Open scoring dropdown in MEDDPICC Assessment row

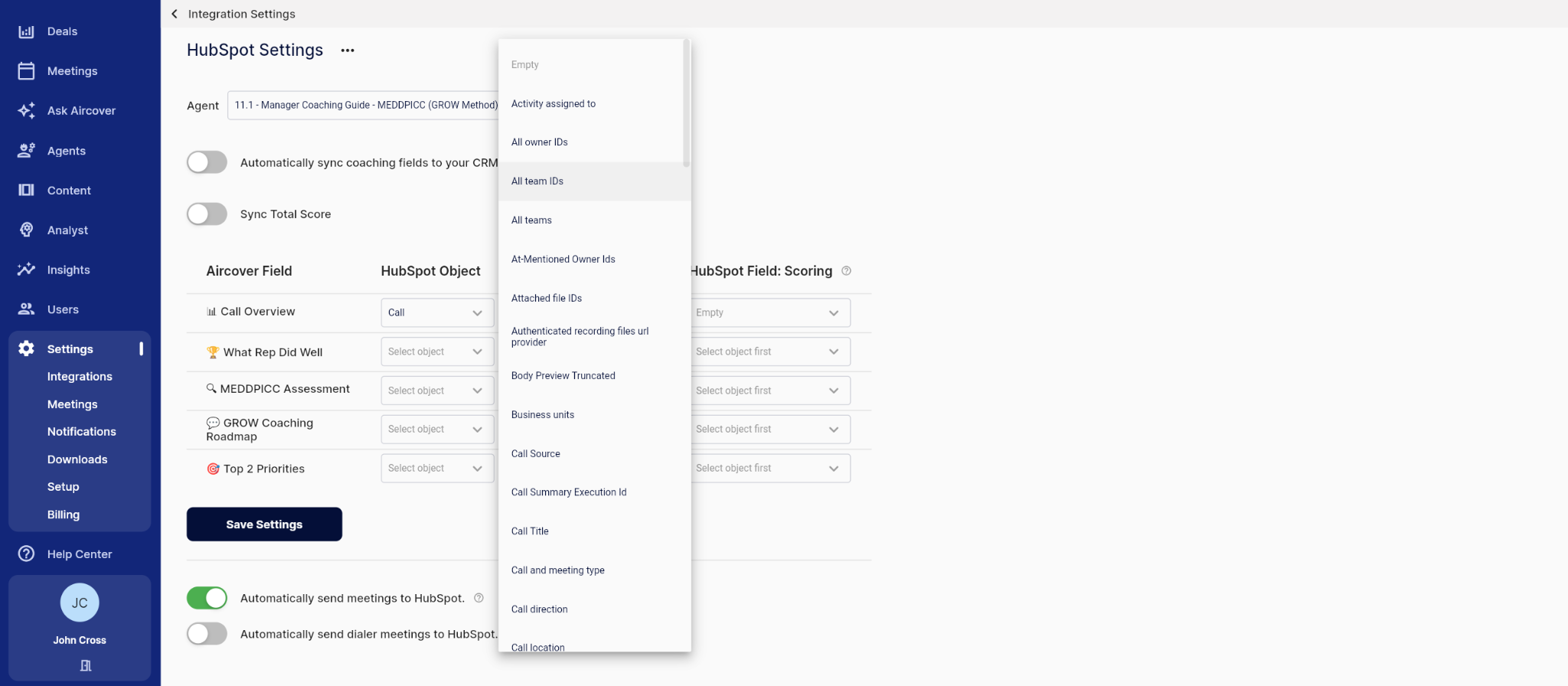[x=770, y=390]
